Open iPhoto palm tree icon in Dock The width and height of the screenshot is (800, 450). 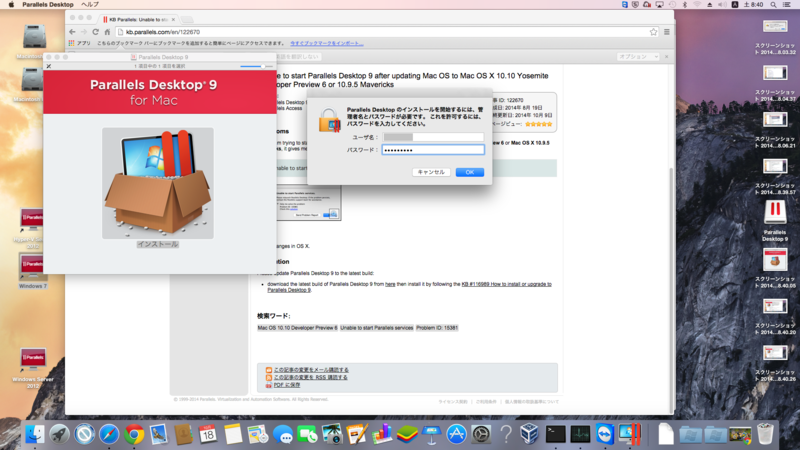point(332,434)
